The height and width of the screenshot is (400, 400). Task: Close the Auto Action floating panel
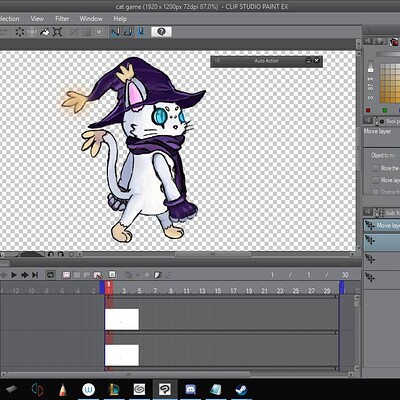(317, 61)
